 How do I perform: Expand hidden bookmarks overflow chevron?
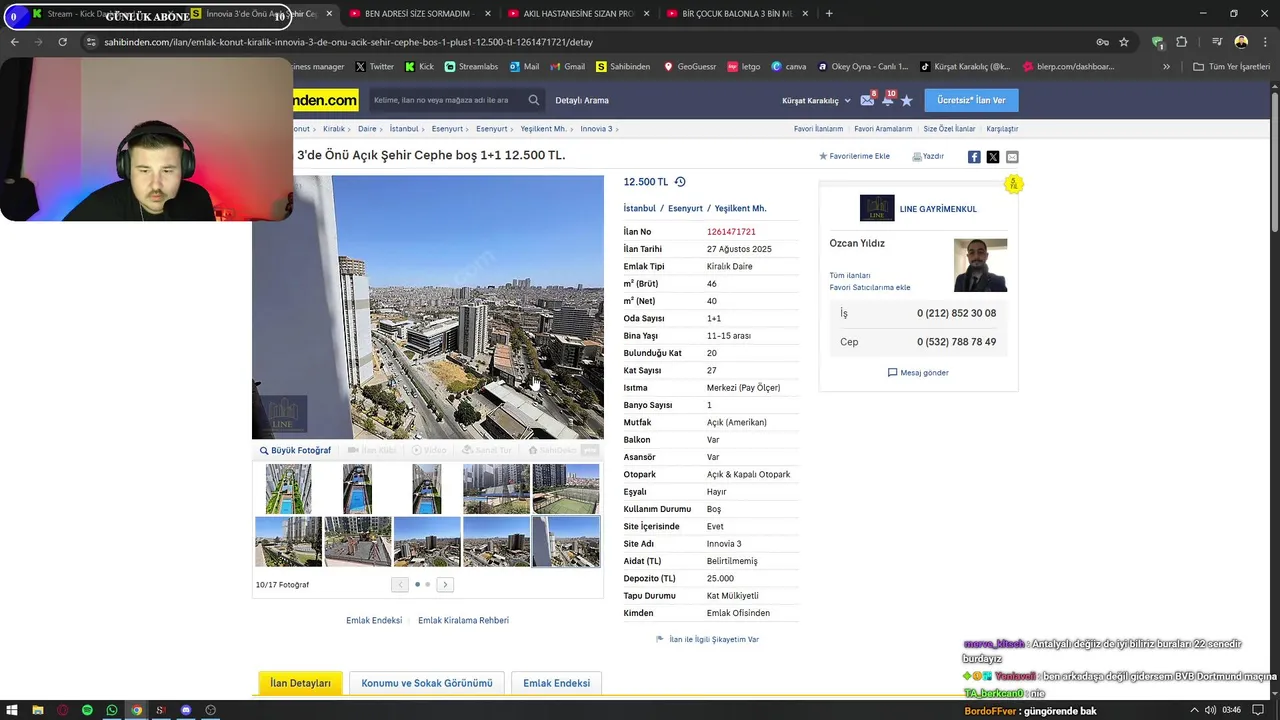pos(1166,67)
